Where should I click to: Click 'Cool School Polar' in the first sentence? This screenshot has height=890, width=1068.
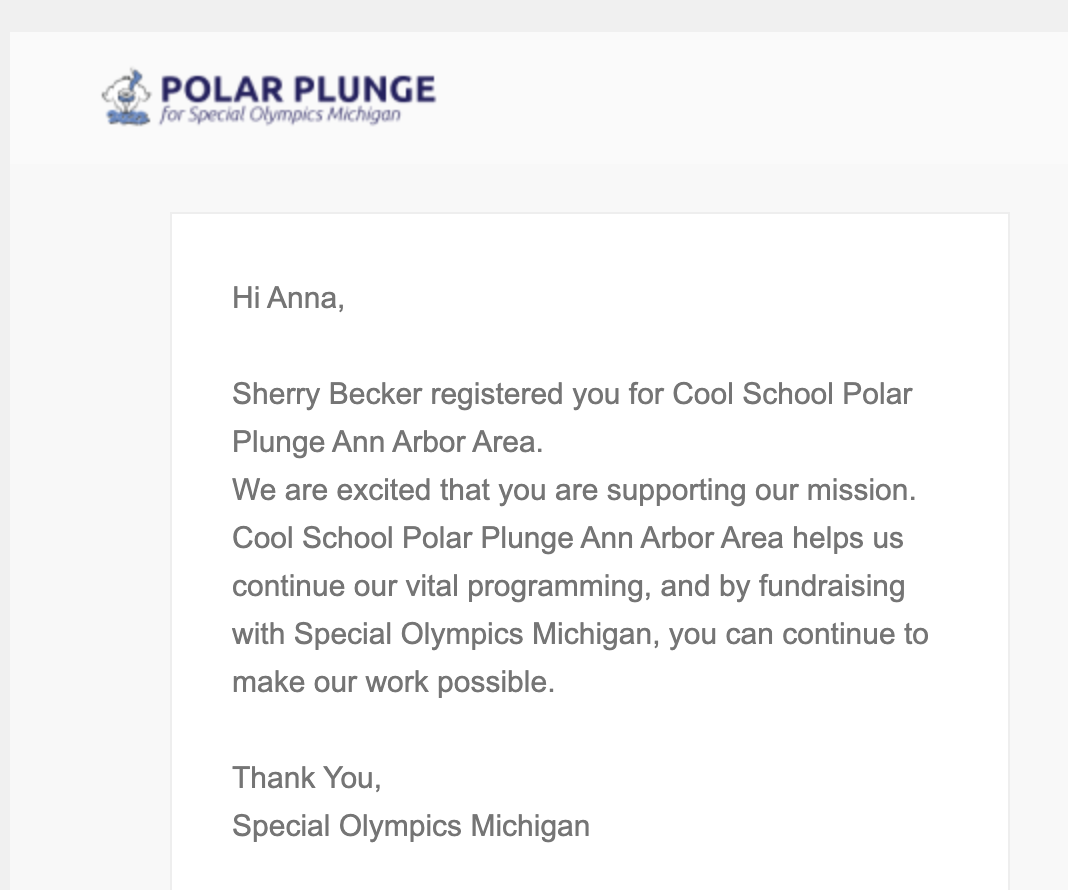click(x=792, y=394)
